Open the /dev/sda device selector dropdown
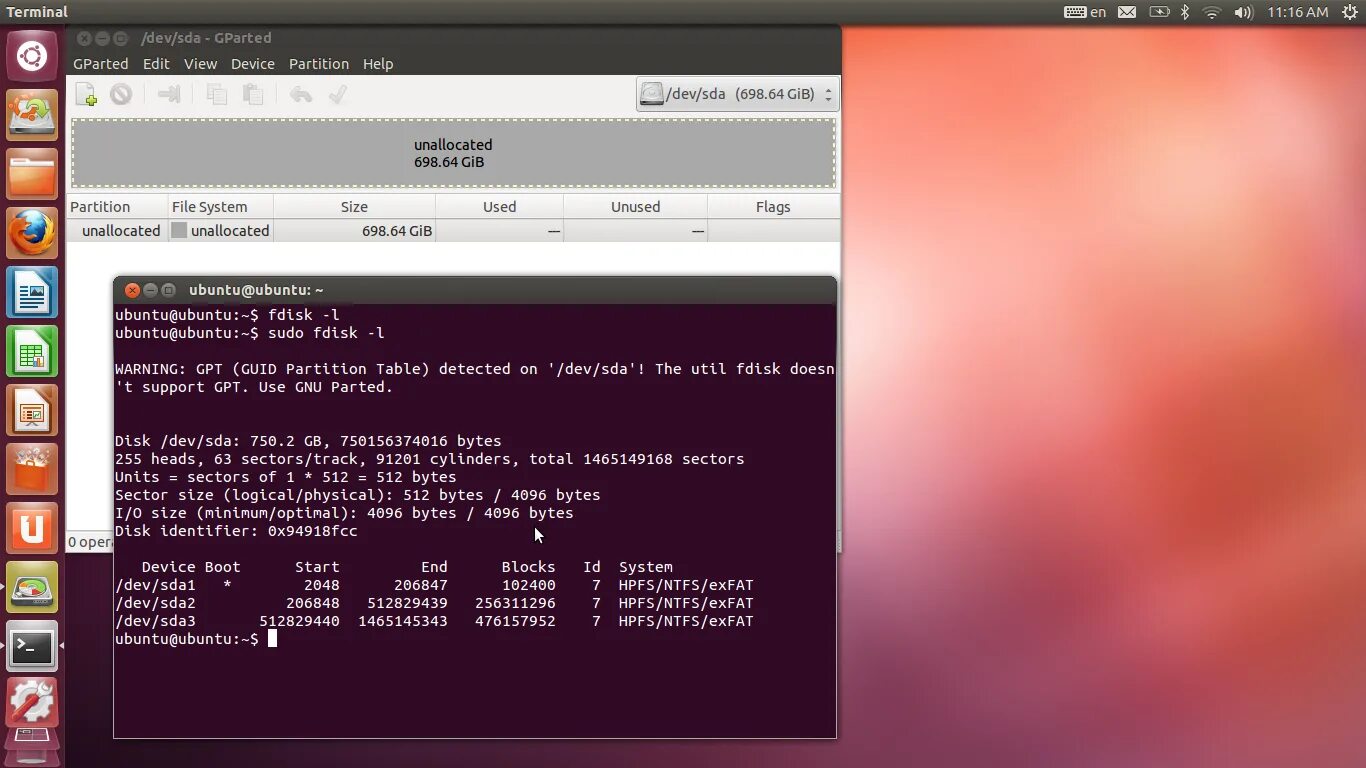 click(738, 95)
